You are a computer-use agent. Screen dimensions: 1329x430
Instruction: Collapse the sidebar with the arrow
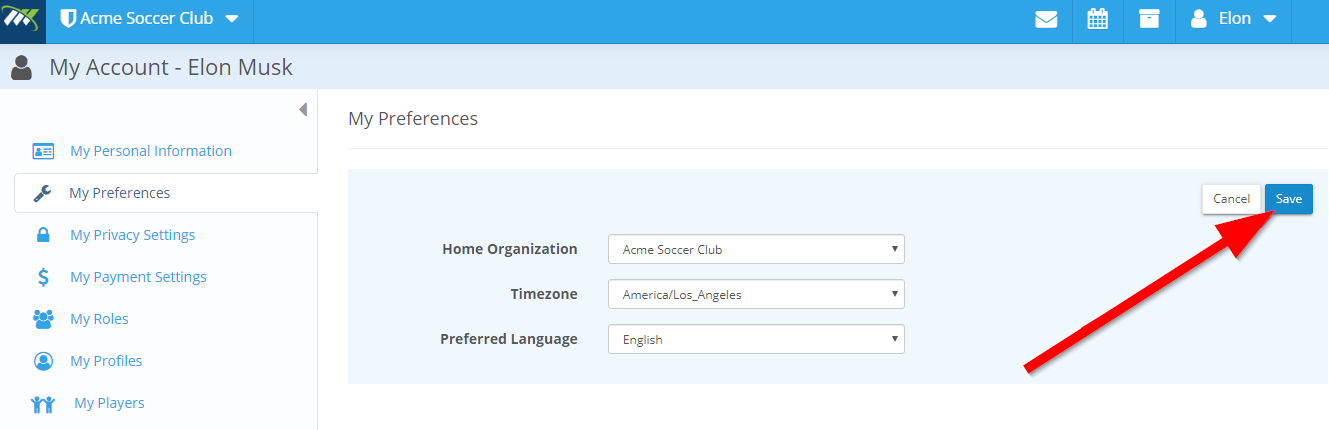(303, 109)
